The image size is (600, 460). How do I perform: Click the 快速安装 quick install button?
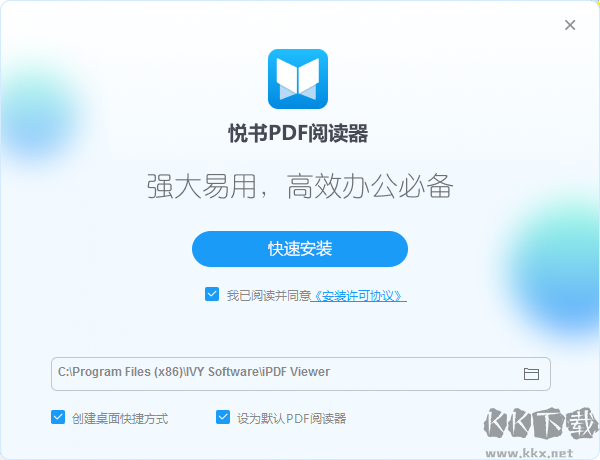click(x=300, y=249)
